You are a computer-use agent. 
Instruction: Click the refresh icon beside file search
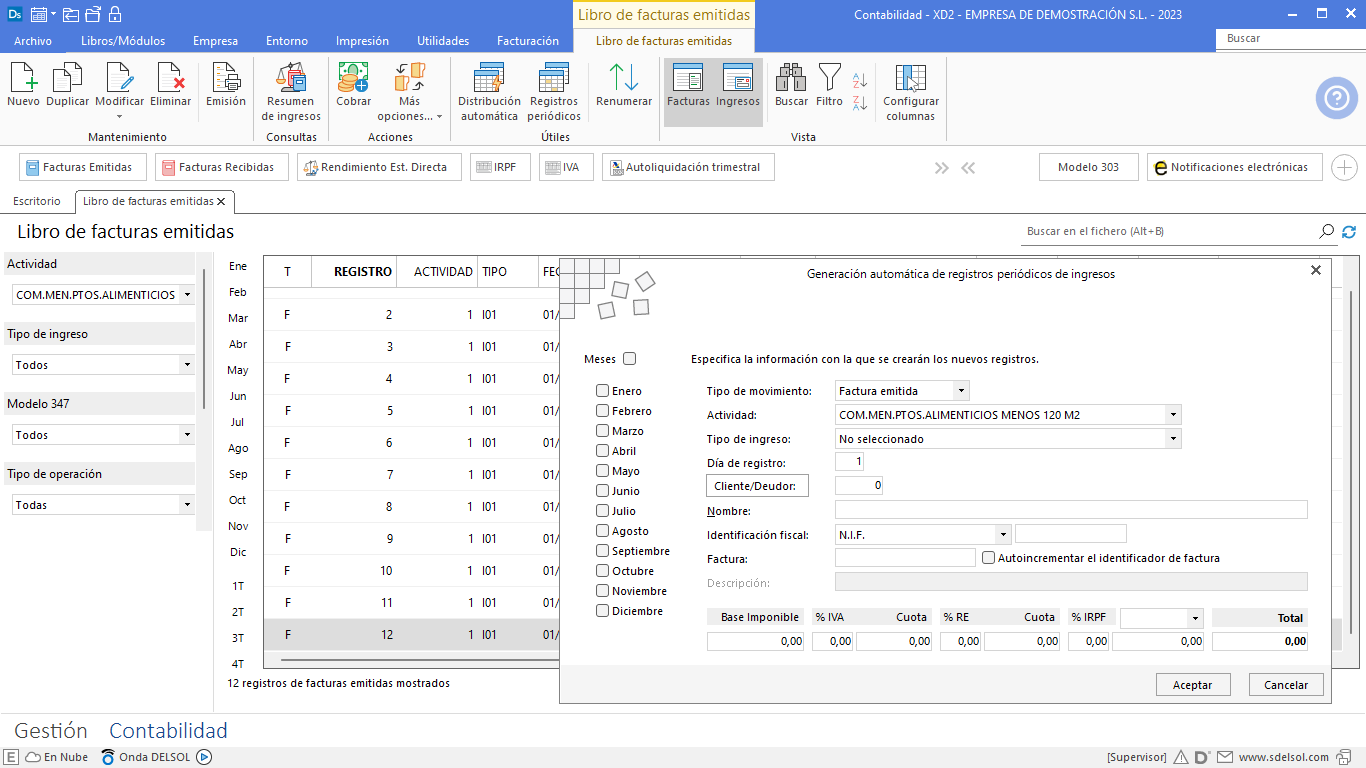tap(1349, 232)
